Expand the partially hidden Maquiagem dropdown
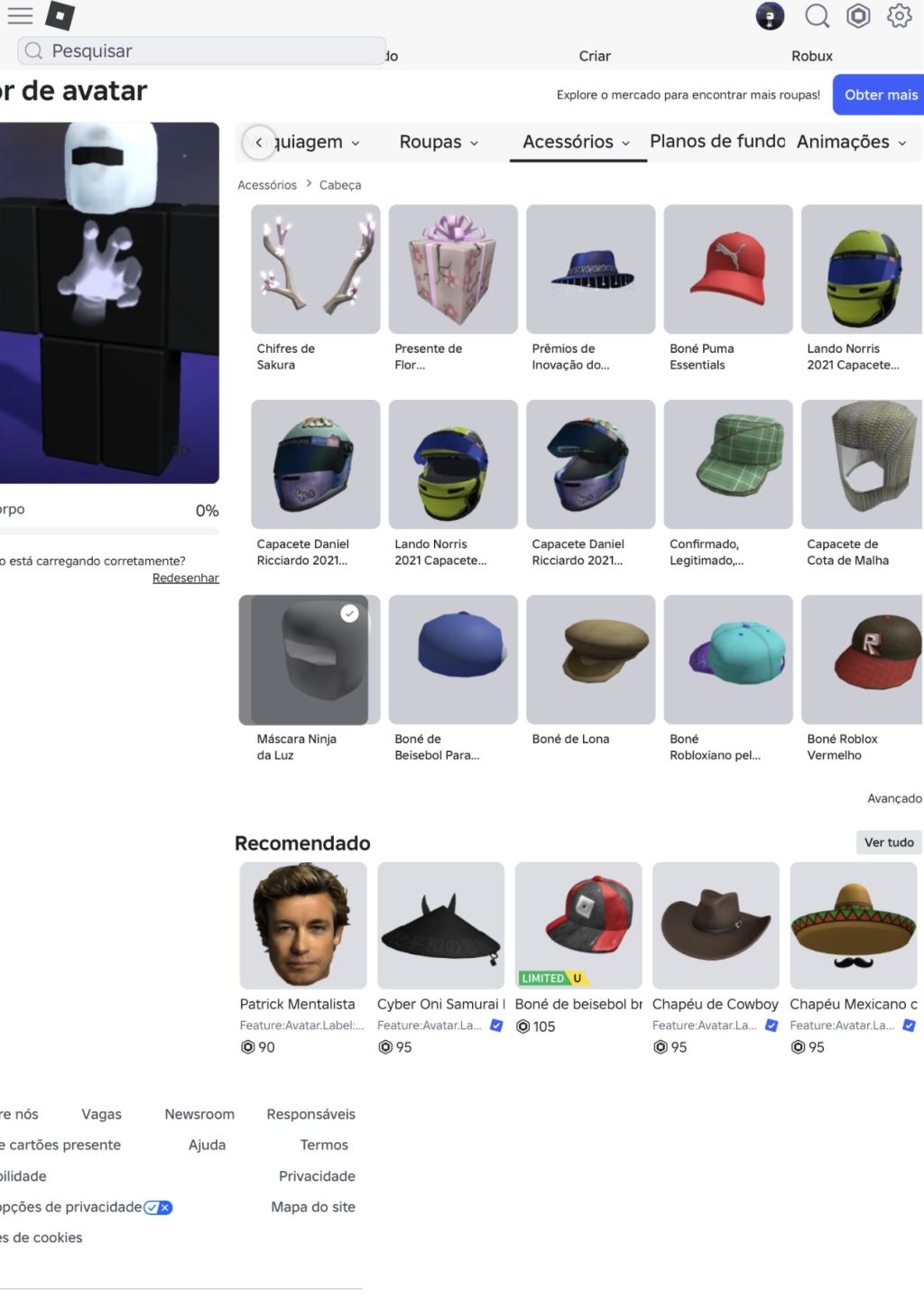This screenshot has height=1300, width=924. click(316, 142)
